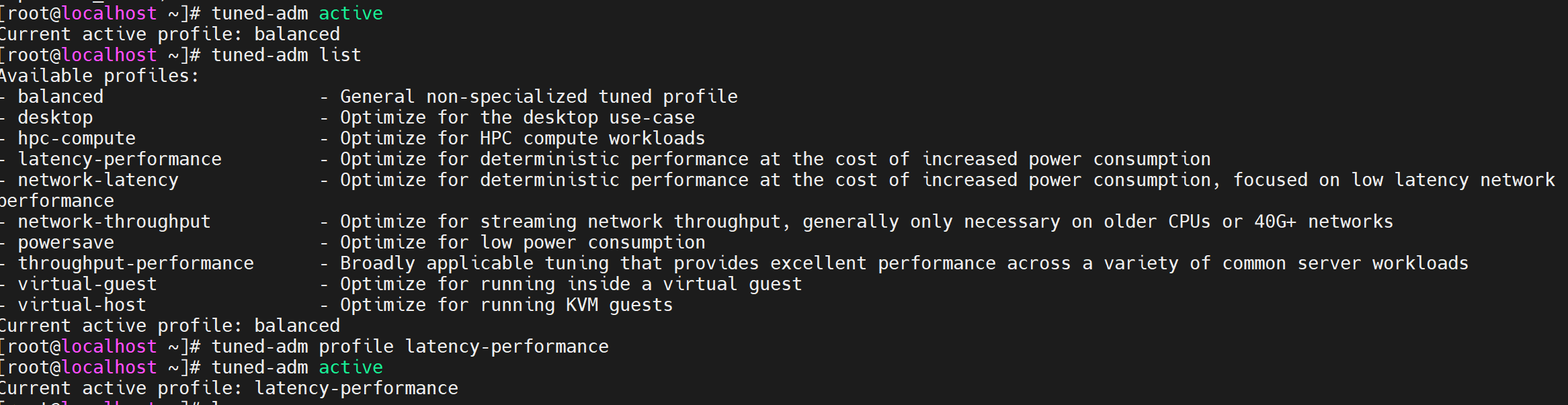Viewport: 1568px width, 405px height.
Task: Click the desktop profile entry in list
Action: [x=55, y=118]
